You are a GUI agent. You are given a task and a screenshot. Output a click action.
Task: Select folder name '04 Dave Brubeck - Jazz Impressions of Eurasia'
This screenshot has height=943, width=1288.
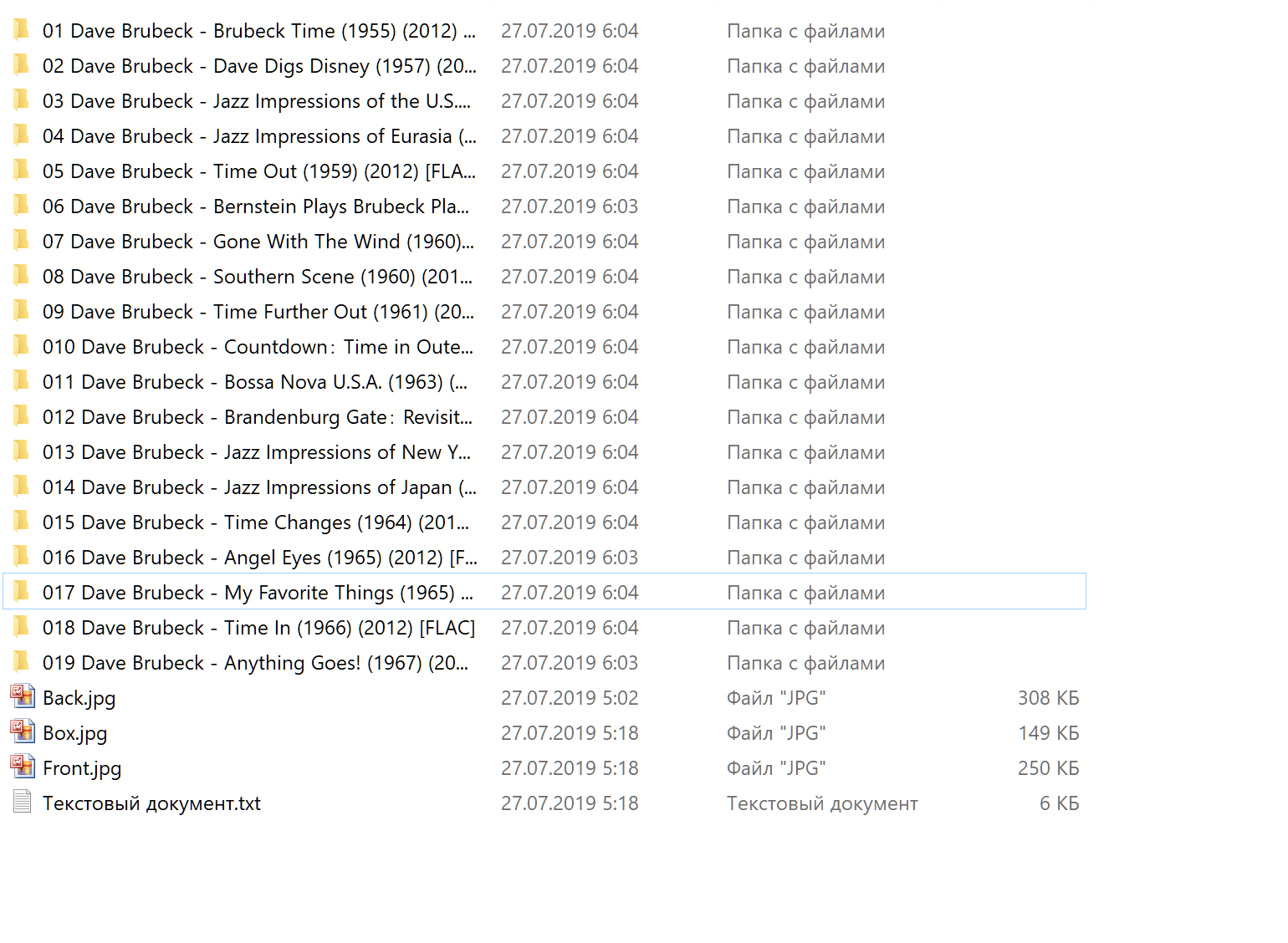(259, 136)
